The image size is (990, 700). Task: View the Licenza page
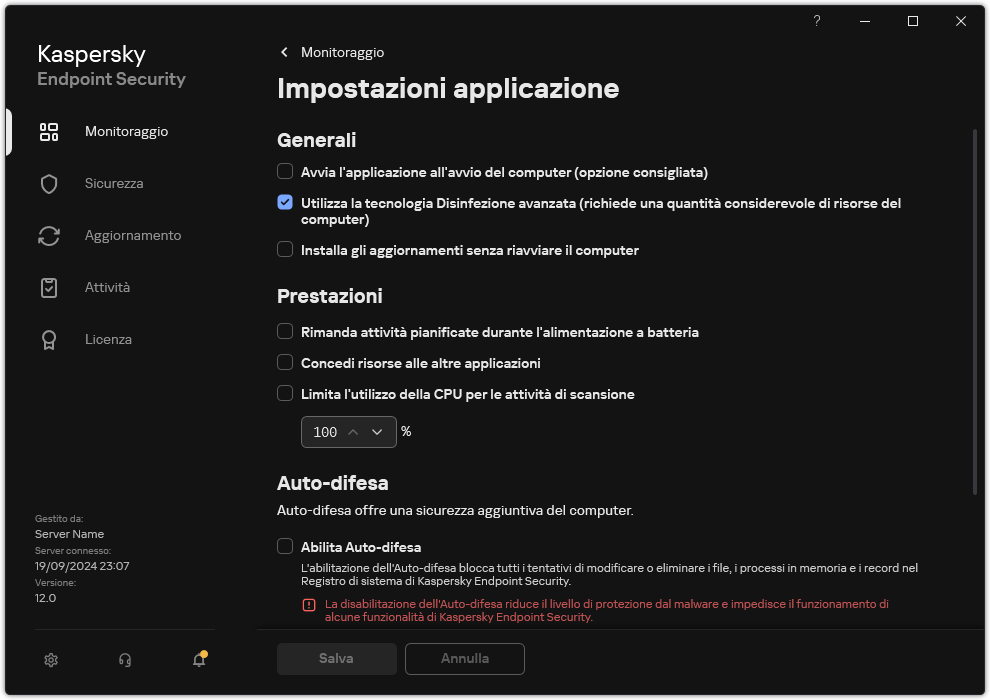click(108, 339)
